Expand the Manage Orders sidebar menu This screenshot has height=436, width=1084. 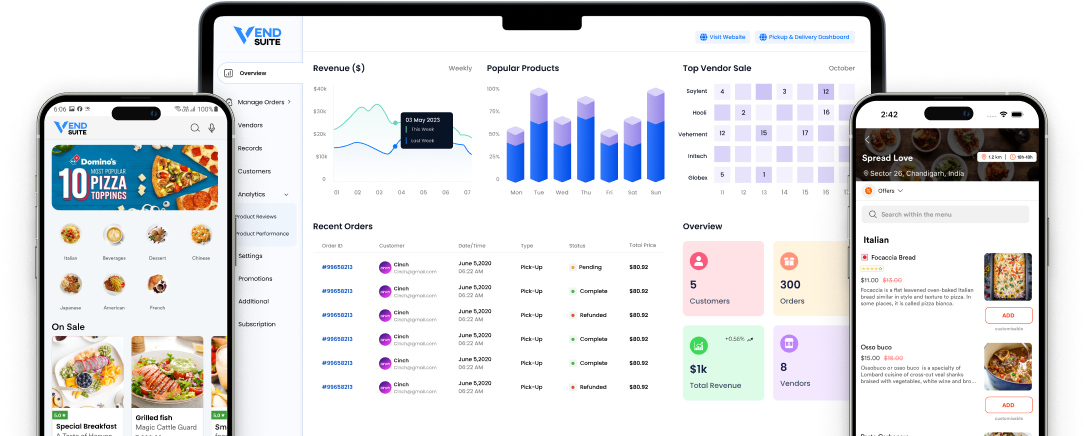point(264,102)
